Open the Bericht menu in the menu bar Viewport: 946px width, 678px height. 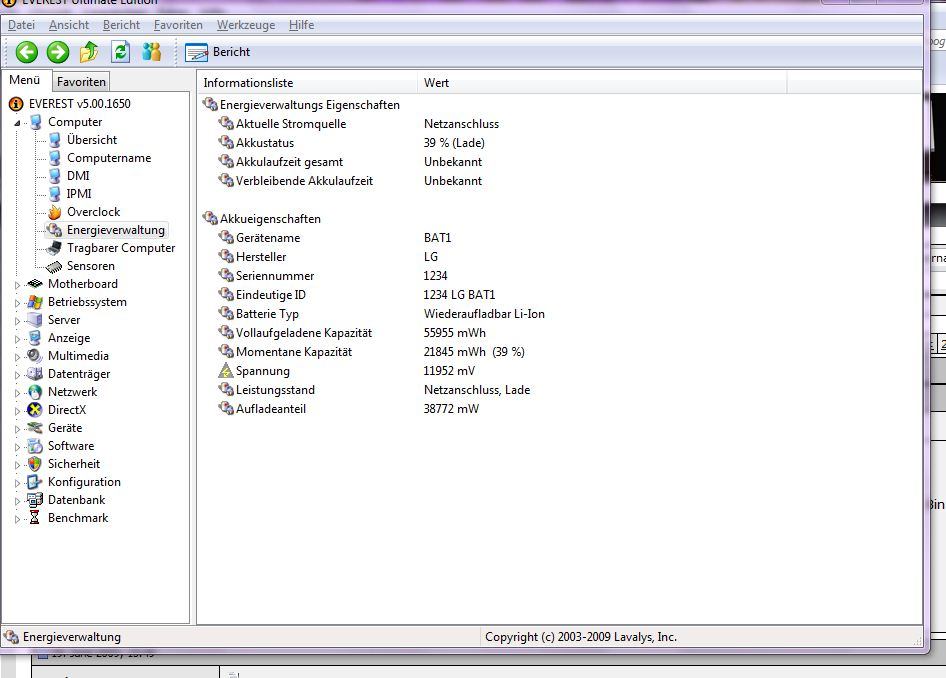pos(121,25)
